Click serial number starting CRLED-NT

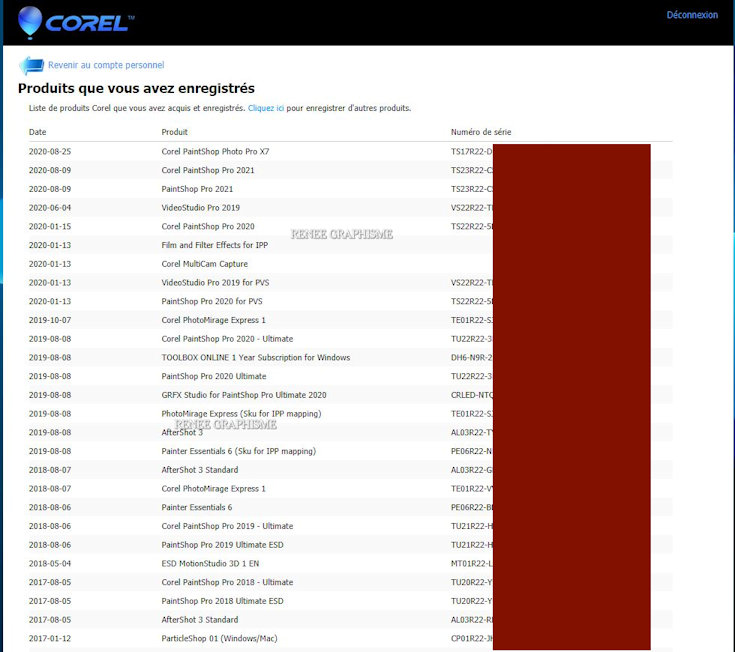tap(472, 395)
